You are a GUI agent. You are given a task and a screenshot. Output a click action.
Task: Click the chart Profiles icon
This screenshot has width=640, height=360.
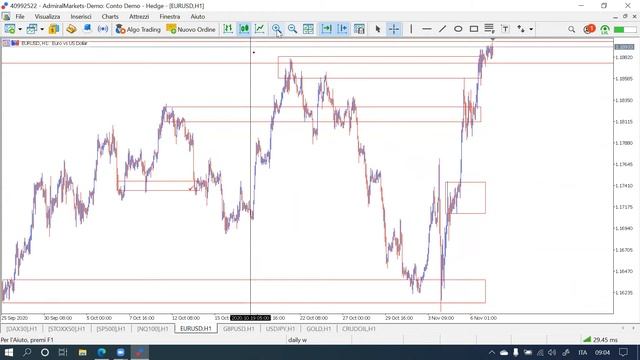(x=32, y=29)
